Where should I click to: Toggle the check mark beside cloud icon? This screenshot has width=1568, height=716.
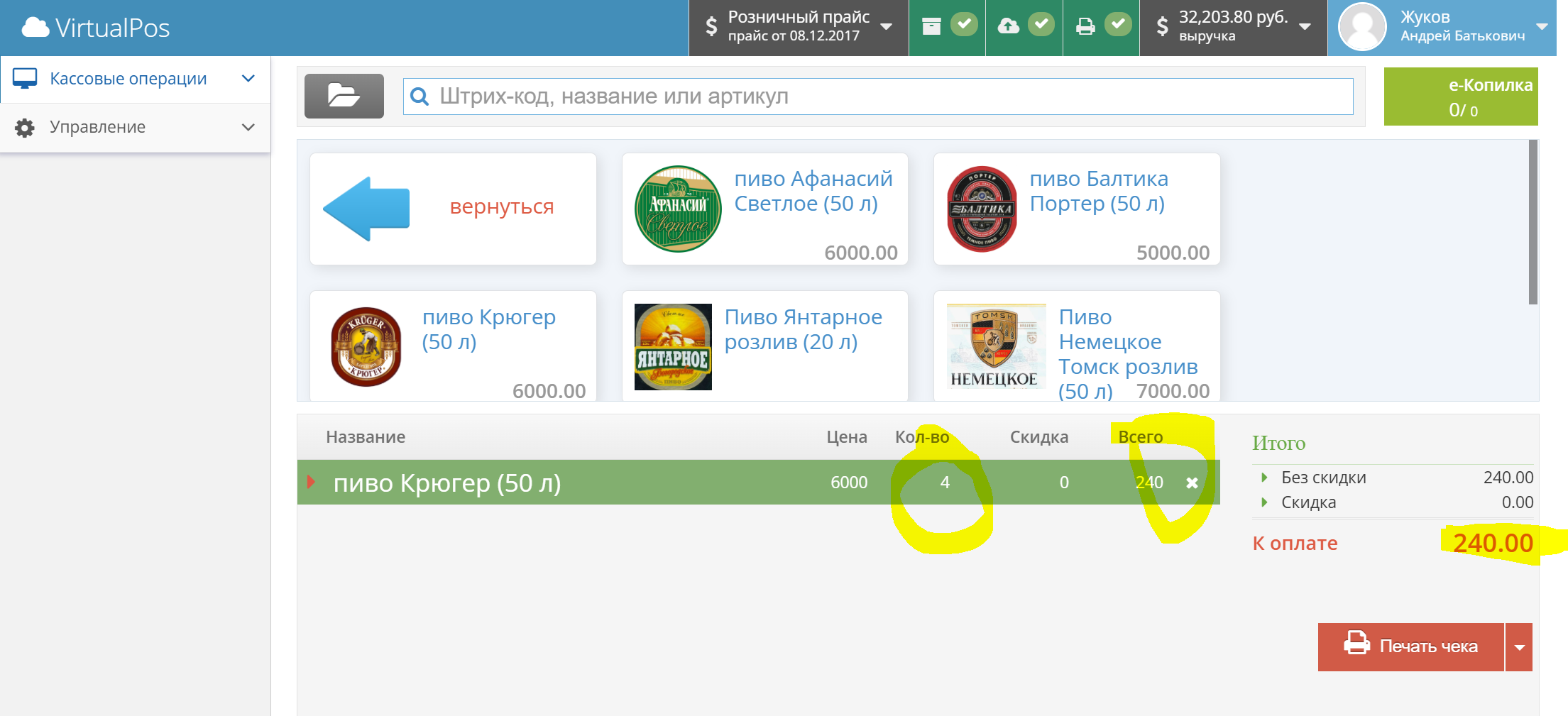pyautogui.click(x=1041, y=25)
